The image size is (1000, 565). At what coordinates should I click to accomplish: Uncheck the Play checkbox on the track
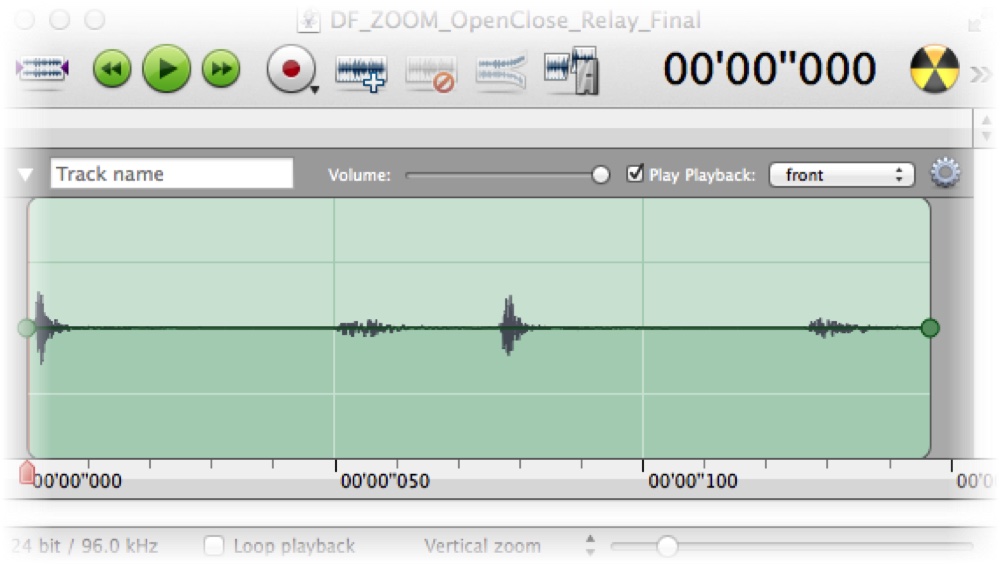(635, 173)
